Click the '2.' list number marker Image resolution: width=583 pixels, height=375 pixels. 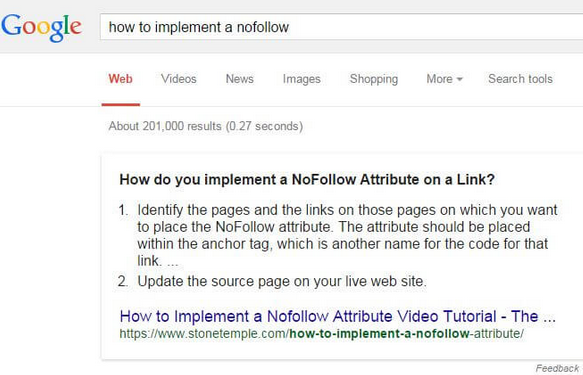coord(123,281)
